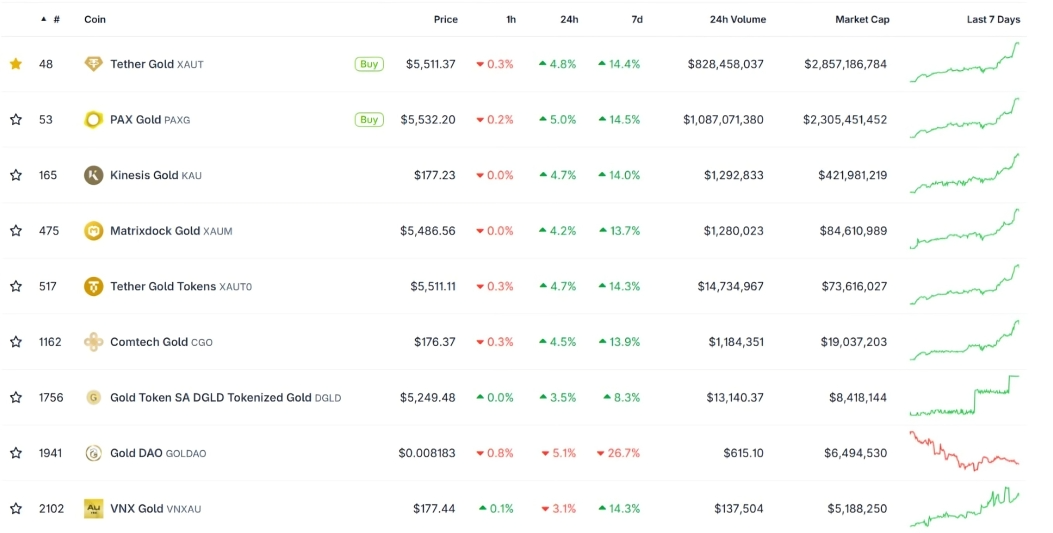View DGLD stepped 7-day sparkline

click(965, 396)
